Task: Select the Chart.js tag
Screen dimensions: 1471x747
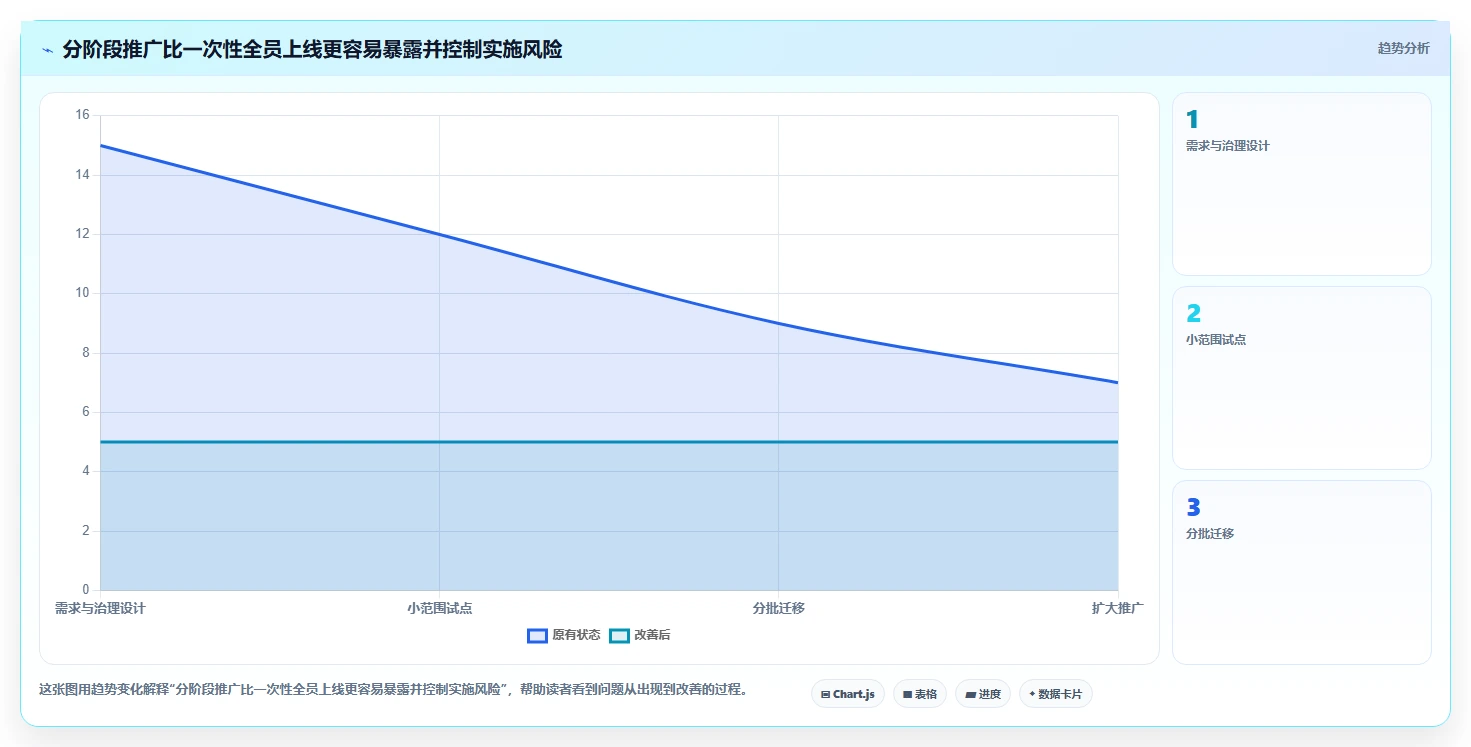Action: (847, 694)
